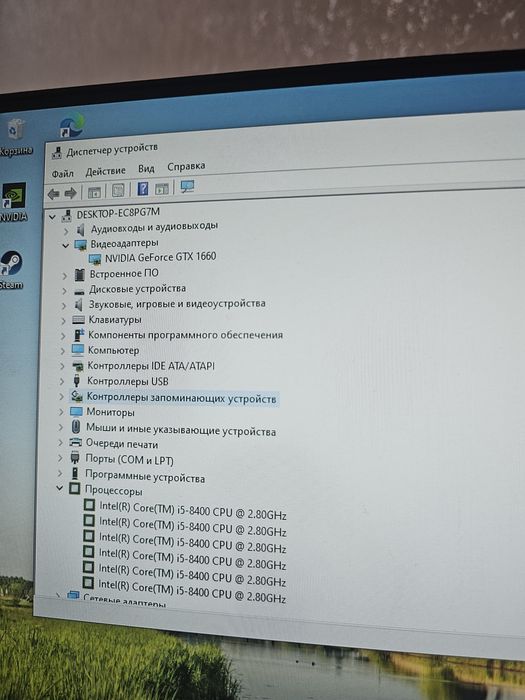
Task: Select DESKTOP-EC8PG7M computer name
Action: pyautogui.click(x=118, y=213)
